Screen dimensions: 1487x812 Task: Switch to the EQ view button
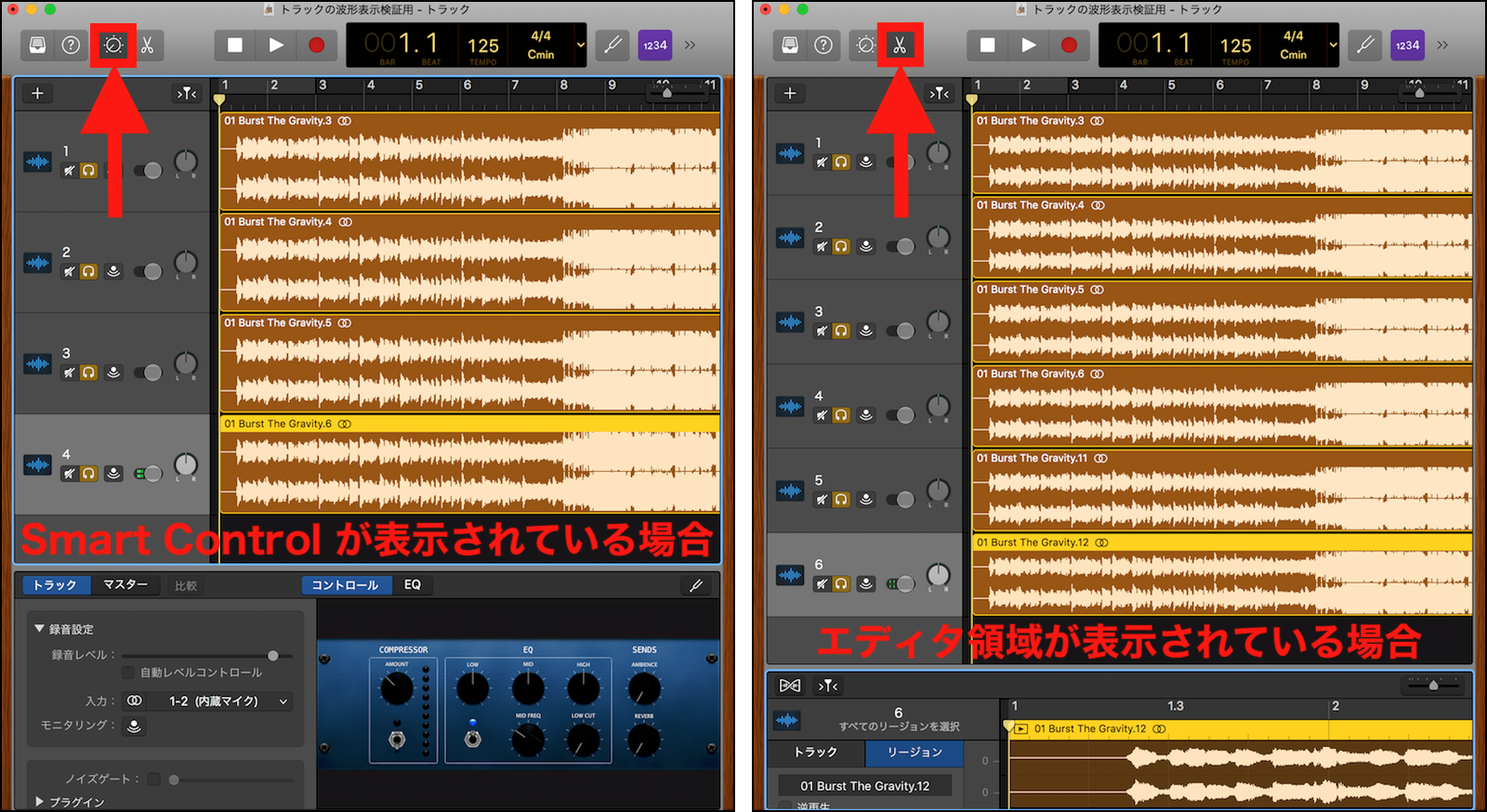click(x=413, y=585)
